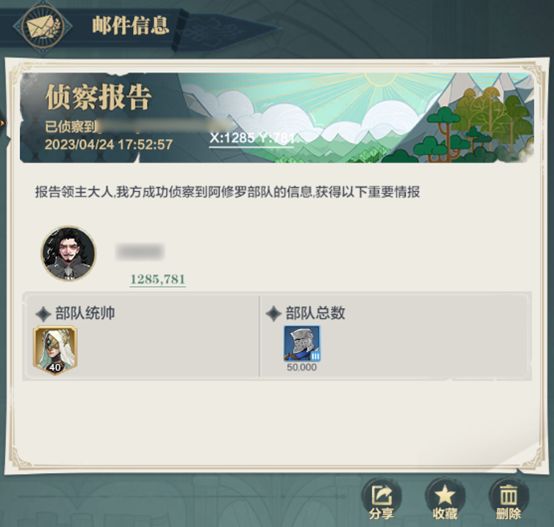Click the diamond icon beside 部队总数
Screen dimensions: 554x527
[x=273, y=314]
